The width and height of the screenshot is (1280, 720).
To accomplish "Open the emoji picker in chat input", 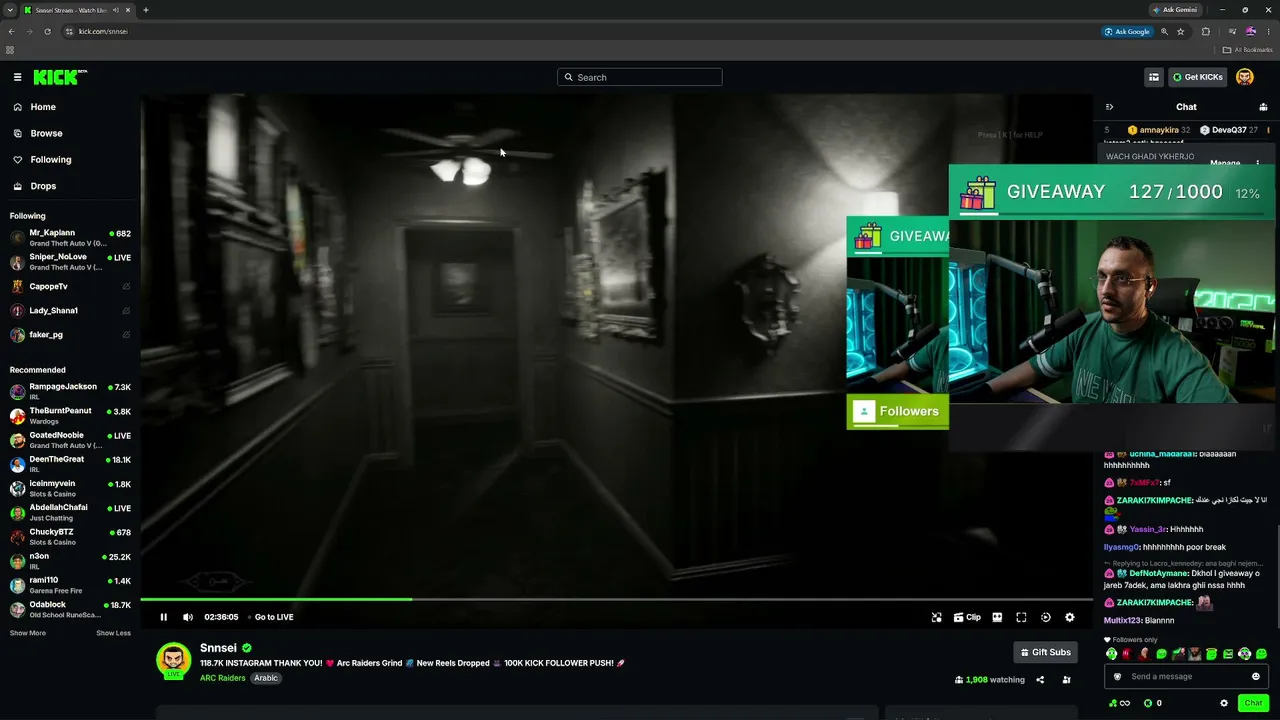I will 1256,676.
